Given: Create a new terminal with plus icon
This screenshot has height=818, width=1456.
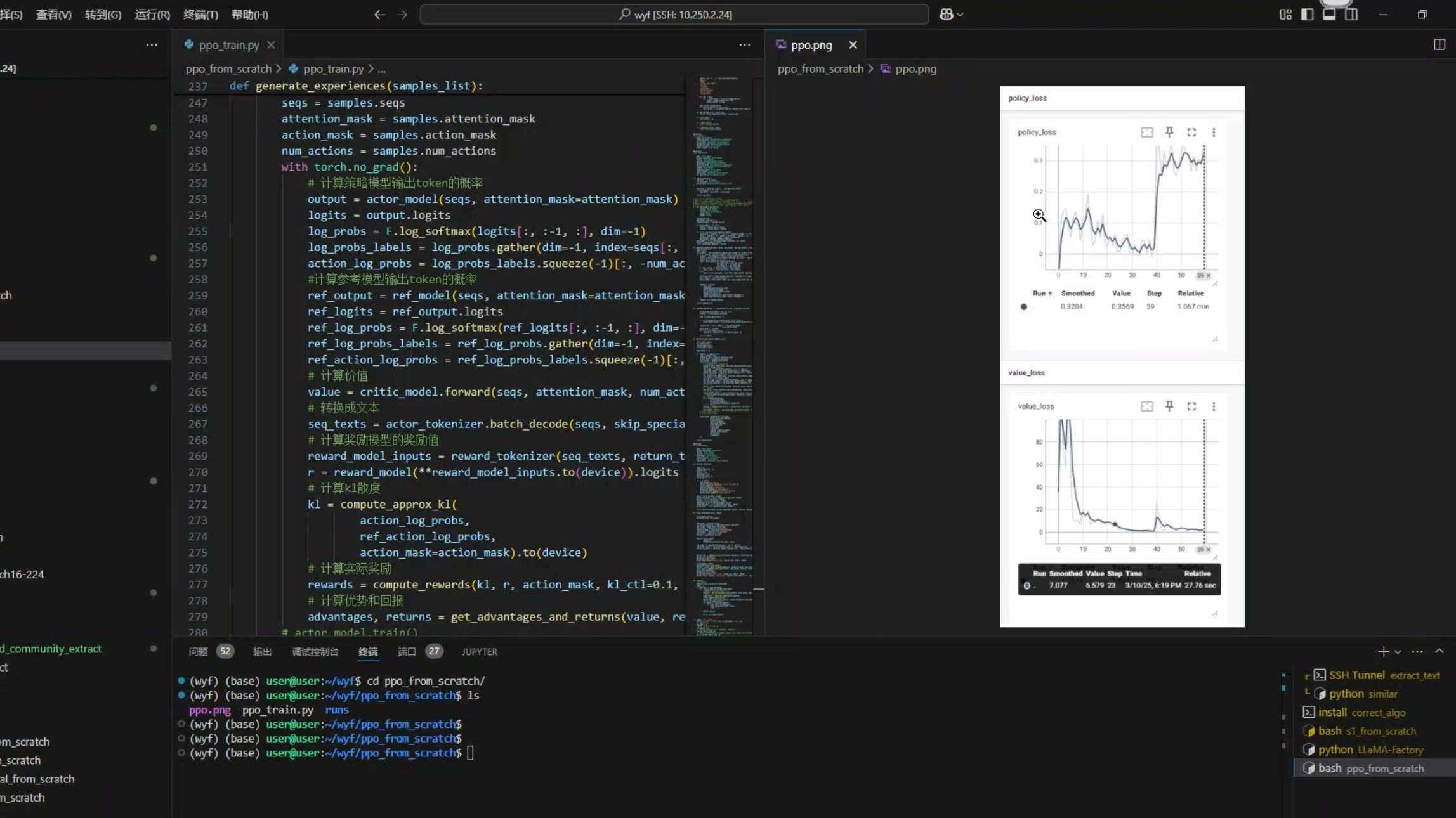Looking at the screenshot, I should click(x=1383, y=651).
